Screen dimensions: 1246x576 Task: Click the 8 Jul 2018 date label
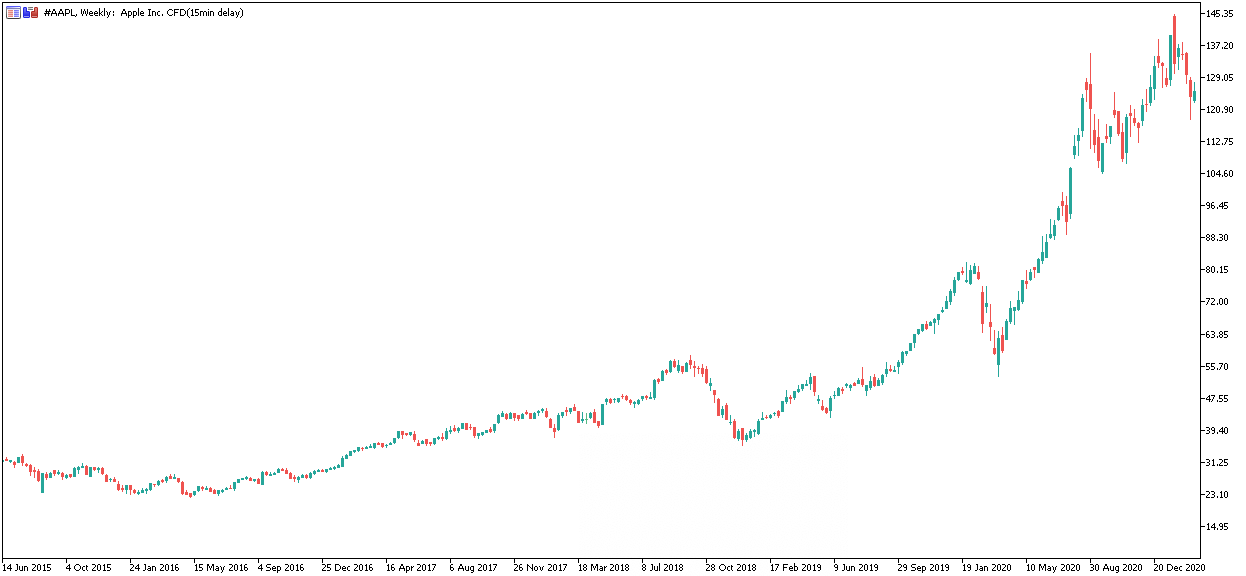(x=664, y=566)
